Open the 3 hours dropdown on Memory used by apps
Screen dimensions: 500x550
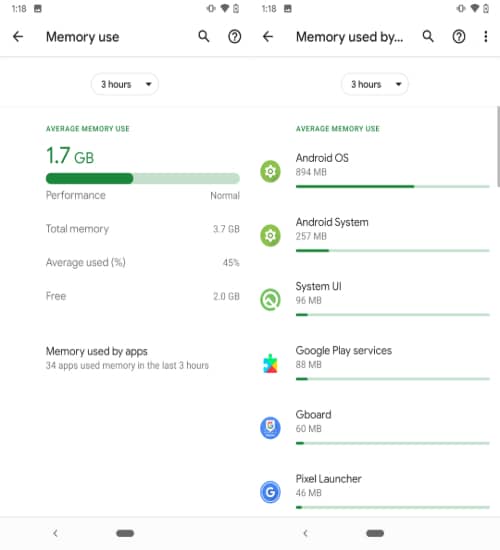tap(375, 84)
